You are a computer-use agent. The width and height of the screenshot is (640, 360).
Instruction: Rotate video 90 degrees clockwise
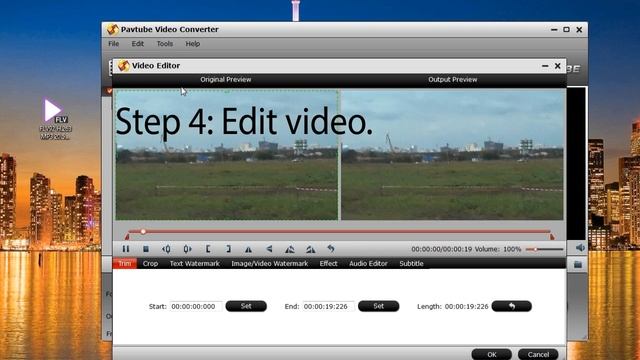pyautogui.click(x=311, y=249)
